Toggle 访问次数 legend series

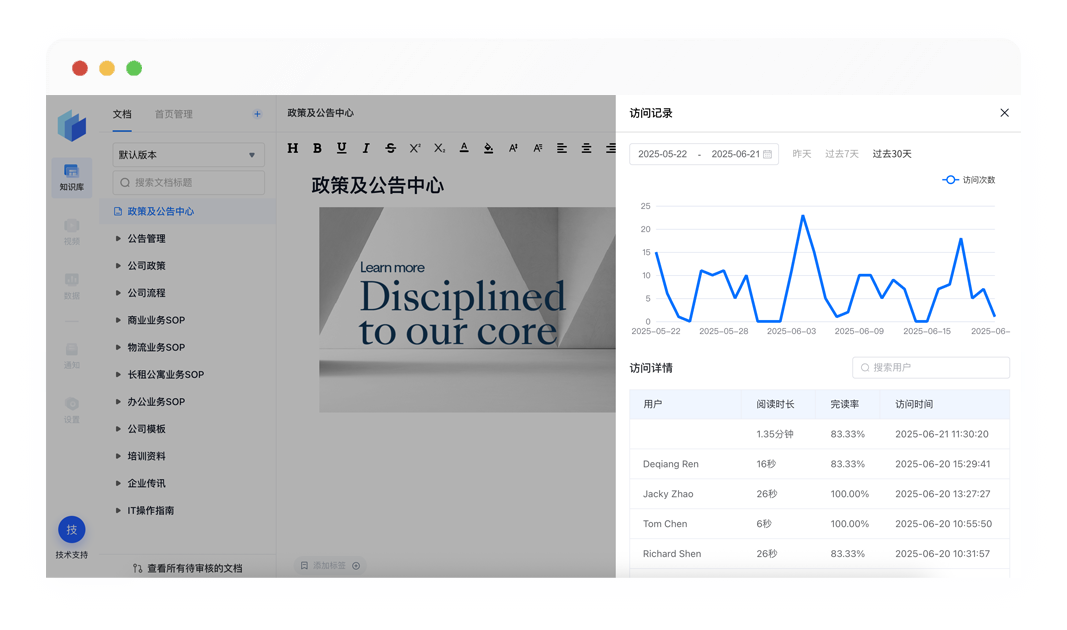[968, 180]
